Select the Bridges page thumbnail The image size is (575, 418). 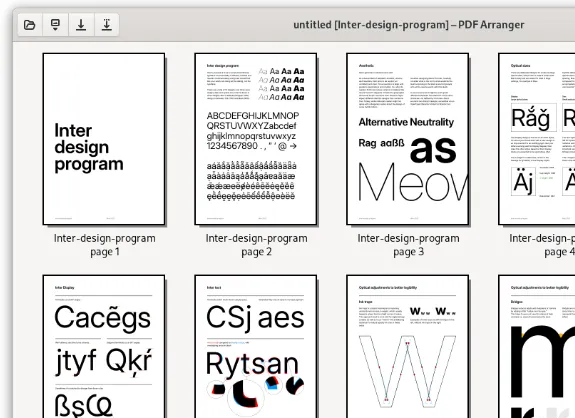536,346
